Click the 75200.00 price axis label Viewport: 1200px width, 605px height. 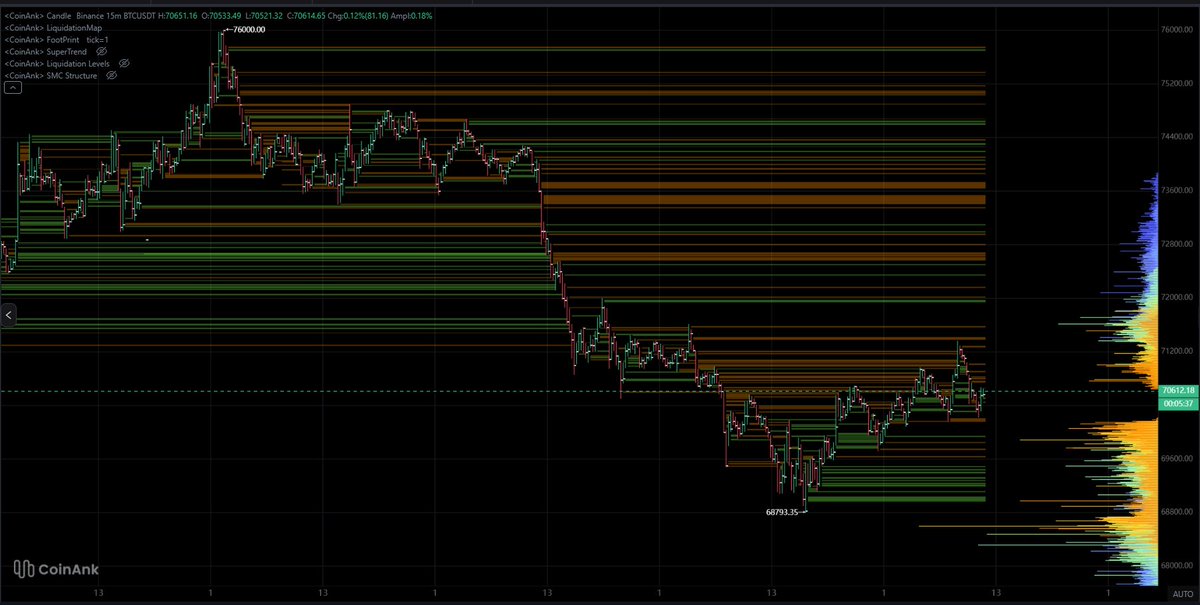[x=1176, y=84]
